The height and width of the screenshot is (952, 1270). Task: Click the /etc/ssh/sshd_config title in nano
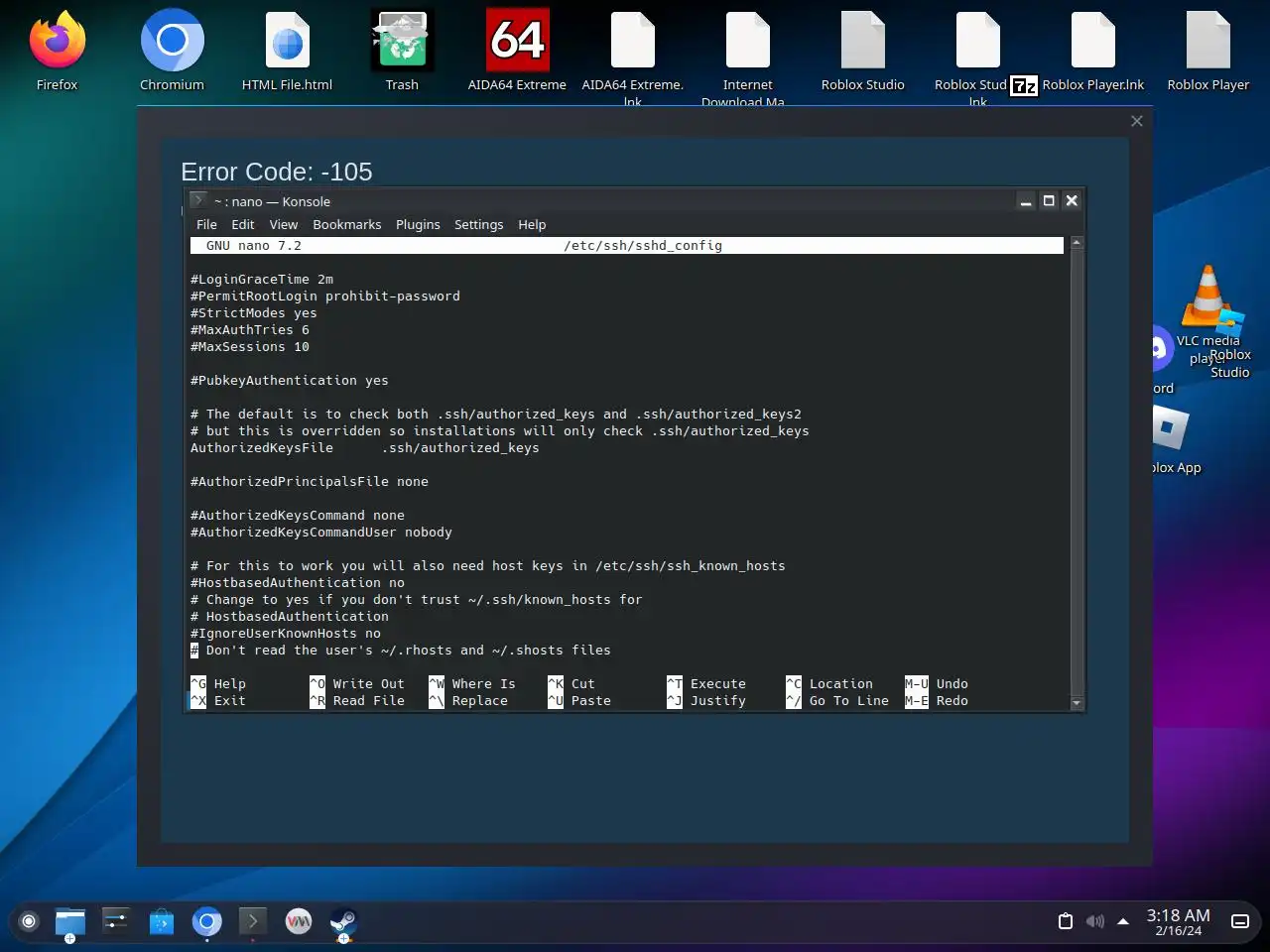[643, 245]
